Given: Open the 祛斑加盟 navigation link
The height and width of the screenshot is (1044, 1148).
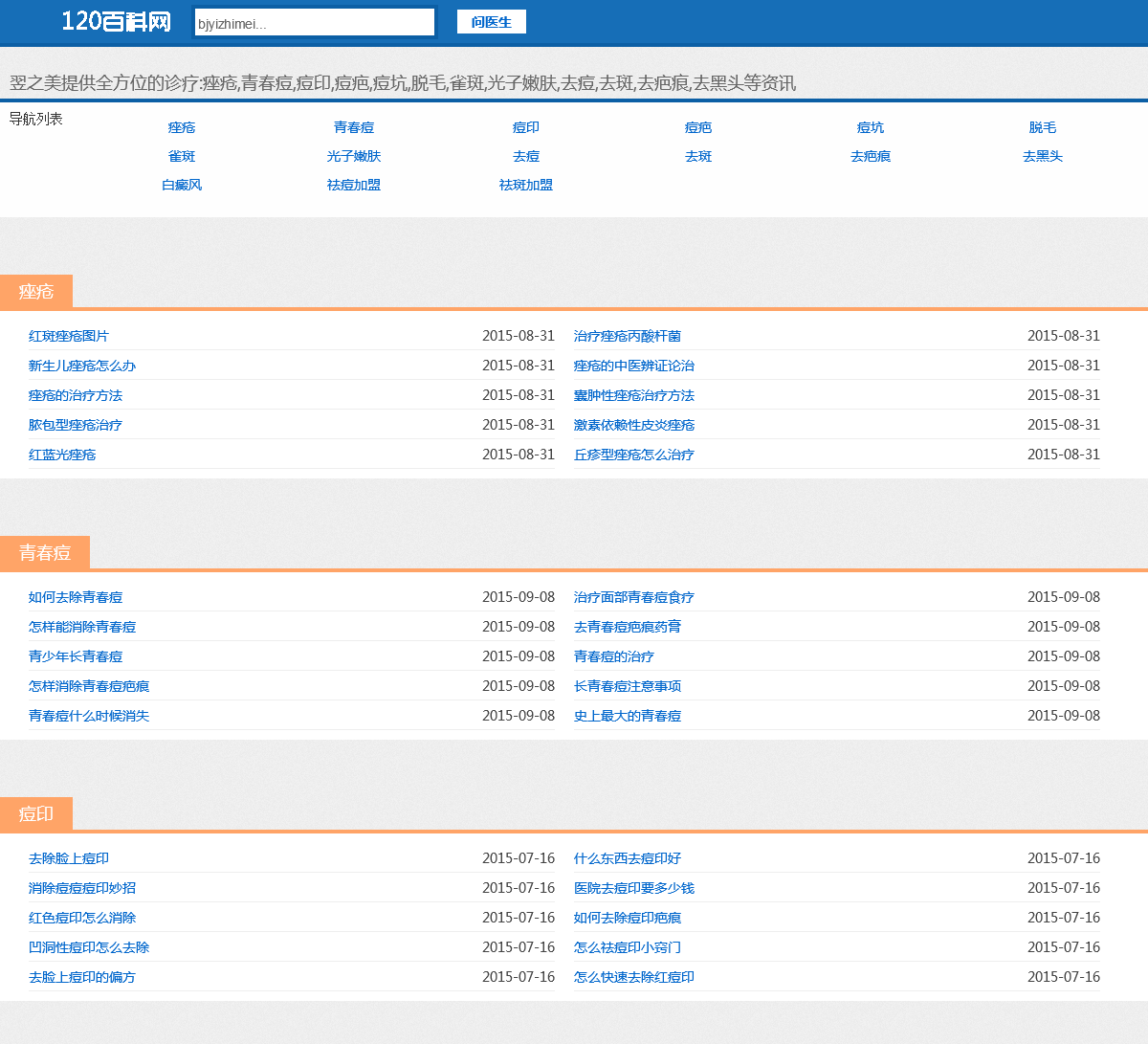Looking at the screenshot, I should [x=526, y=185].
